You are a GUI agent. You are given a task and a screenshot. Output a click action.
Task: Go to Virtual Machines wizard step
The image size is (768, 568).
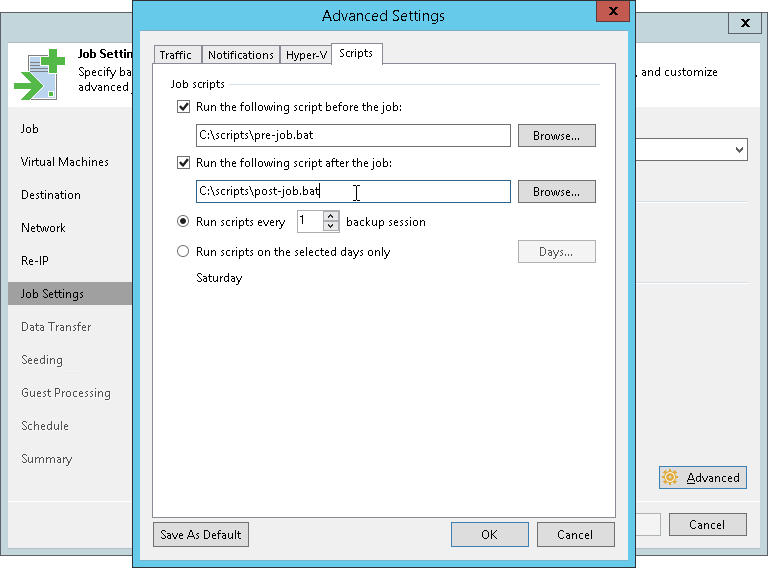[65, 162]
